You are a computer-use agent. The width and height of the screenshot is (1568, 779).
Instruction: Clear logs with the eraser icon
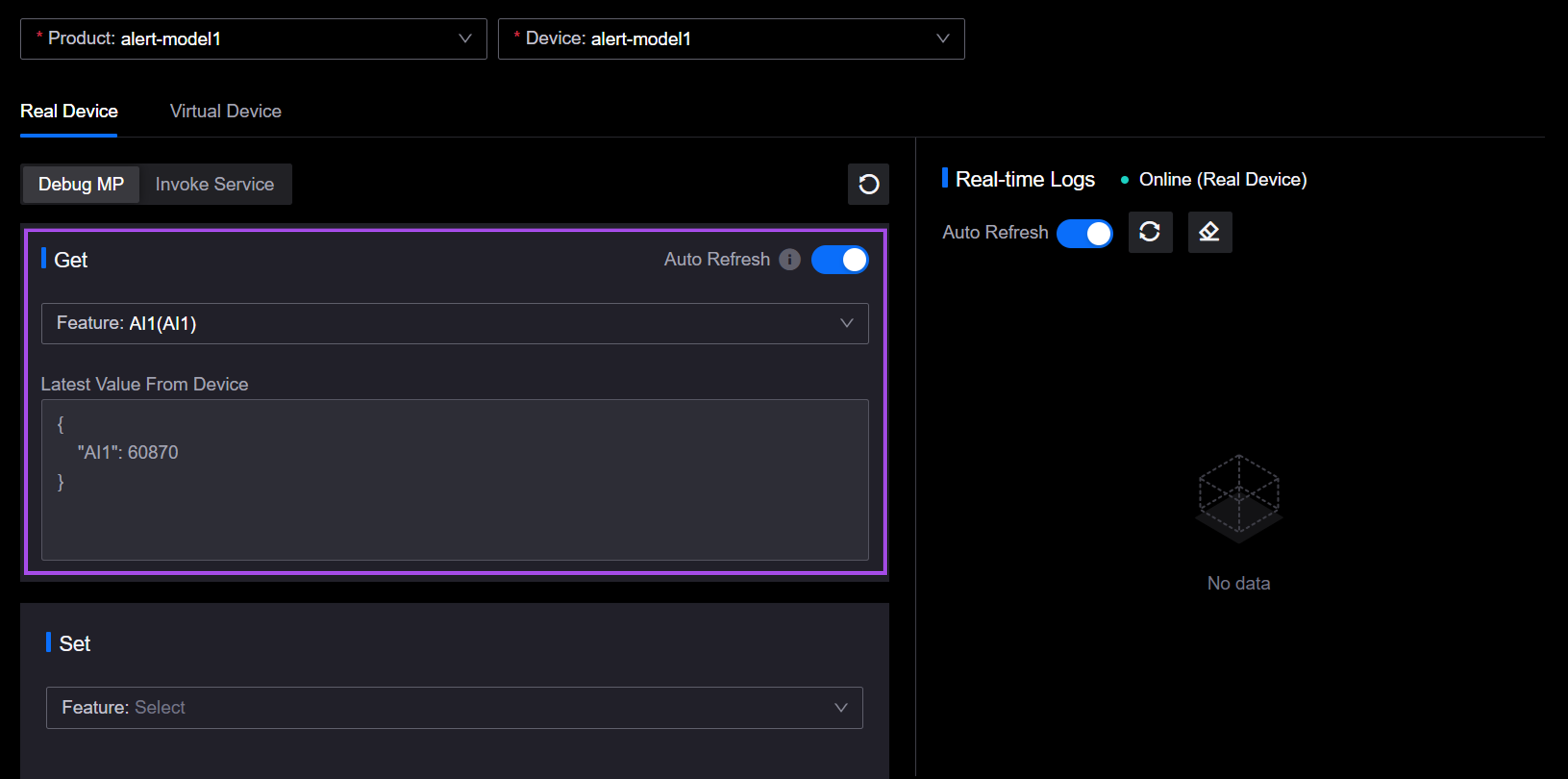click(1209, 232)
